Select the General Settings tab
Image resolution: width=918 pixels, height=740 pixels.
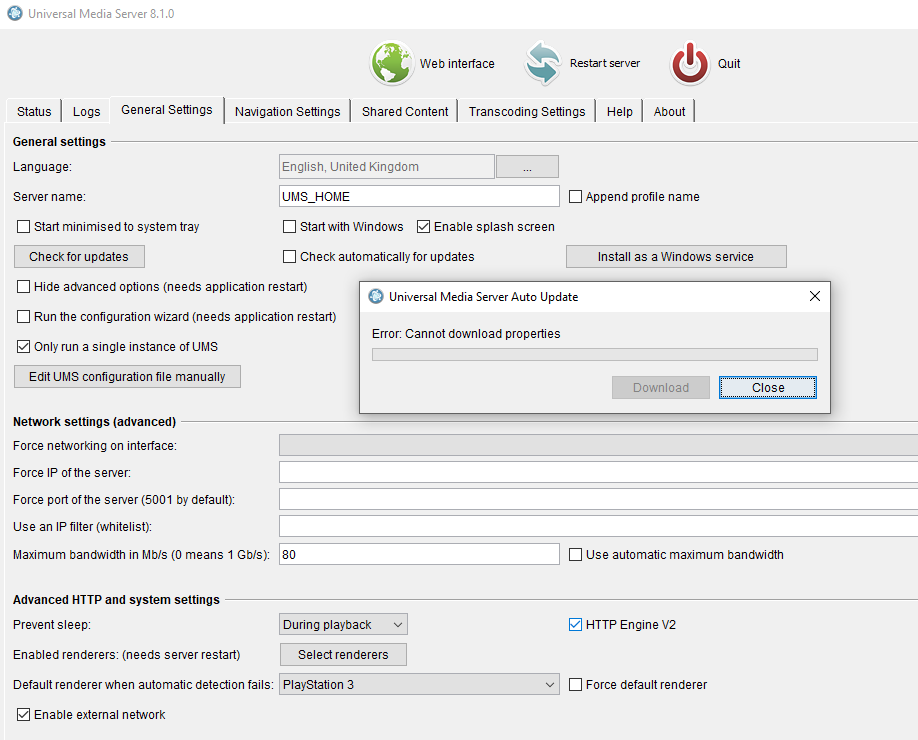167,110
